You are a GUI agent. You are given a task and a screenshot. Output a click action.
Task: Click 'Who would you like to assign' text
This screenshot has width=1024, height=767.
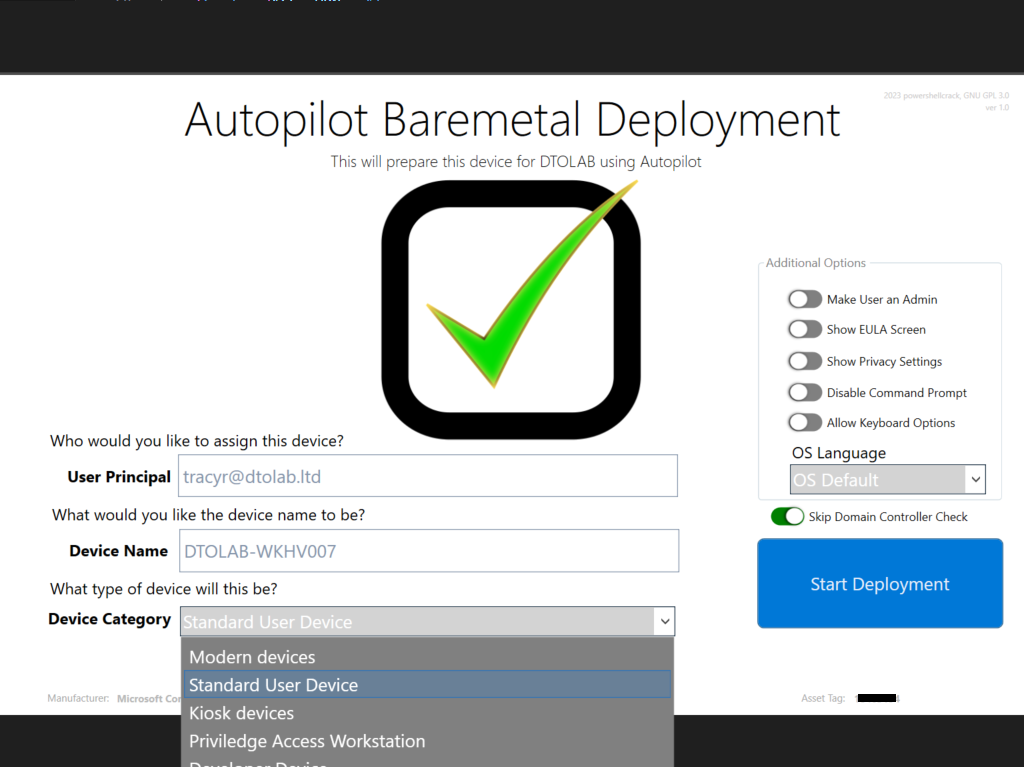pyautogui.click(x=197, y=441)
